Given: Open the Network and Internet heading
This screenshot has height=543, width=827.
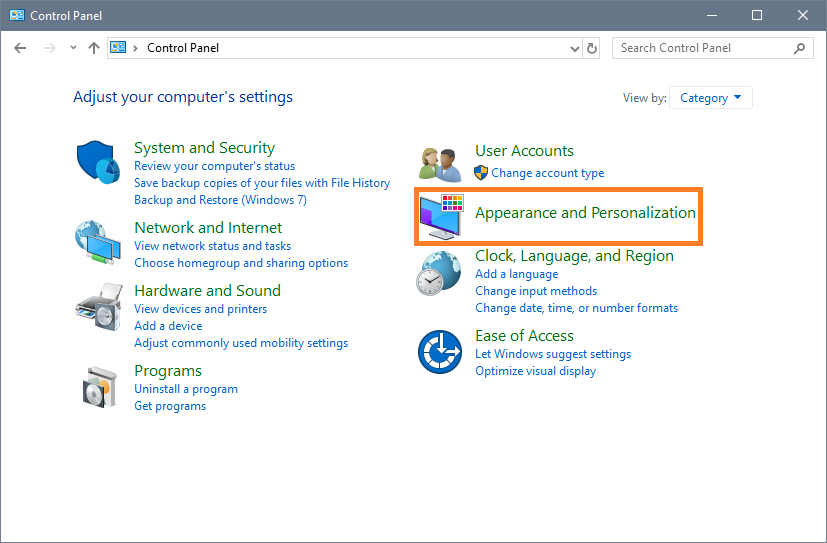Looking at the screenshot, I should point(208,228).
